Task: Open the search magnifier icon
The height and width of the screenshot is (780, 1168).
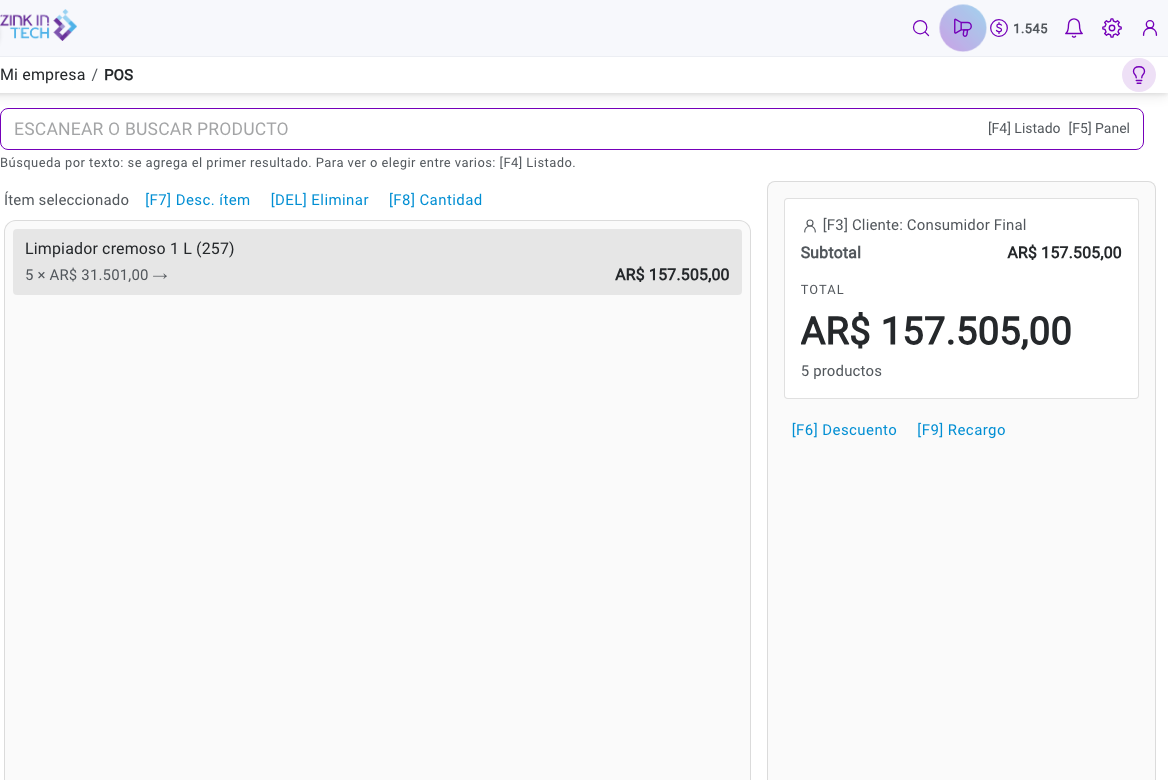Action: point(921,28)
